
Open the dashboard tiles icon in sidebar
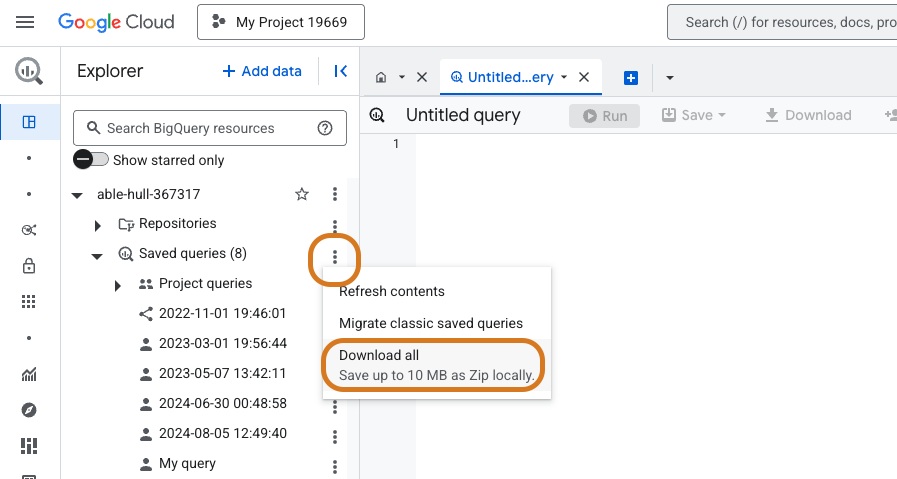29,446
